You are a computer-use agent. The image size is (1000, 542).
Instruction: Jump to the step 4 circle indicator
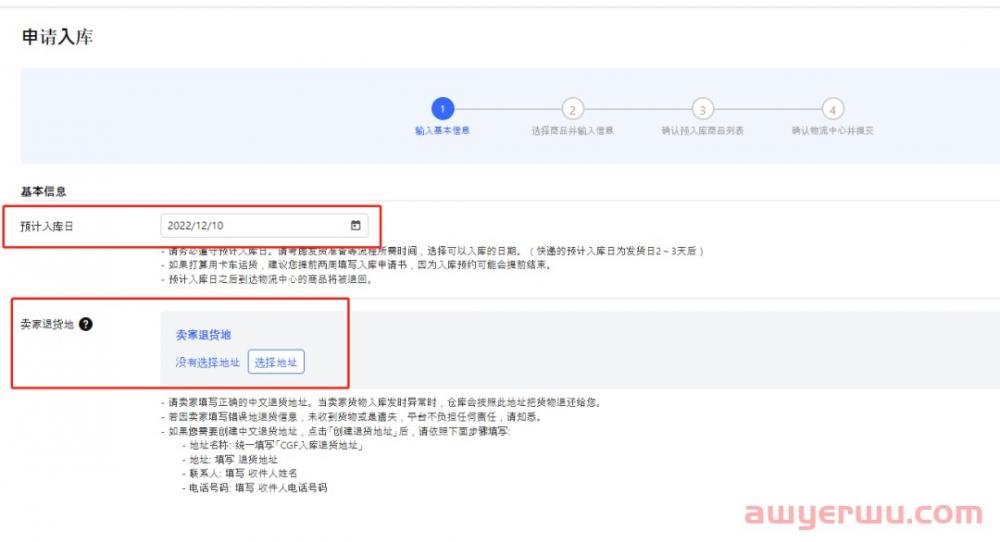pos(832,108)
